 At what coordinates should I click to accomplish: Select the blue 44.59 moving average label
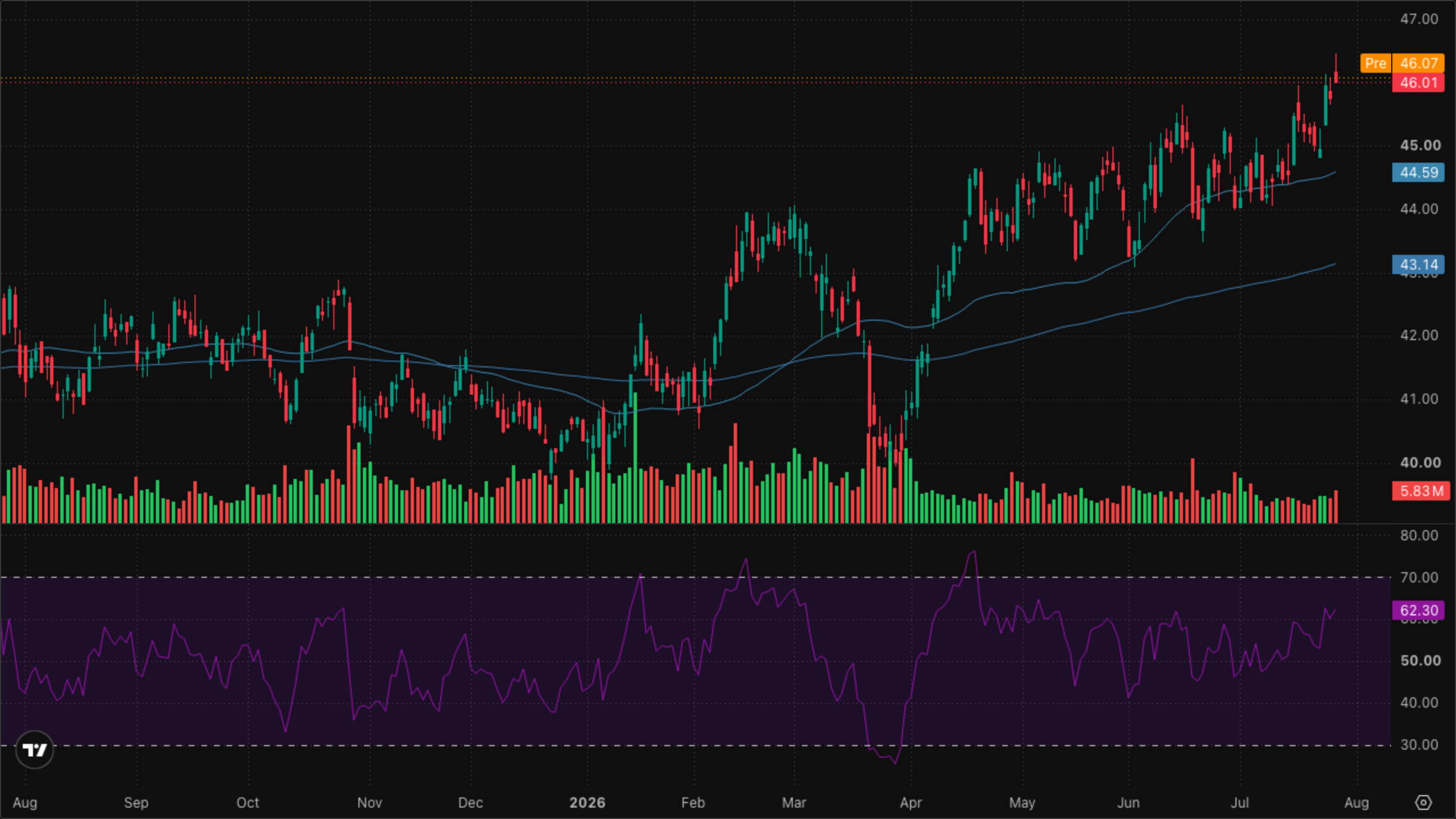pos(1418,172)
